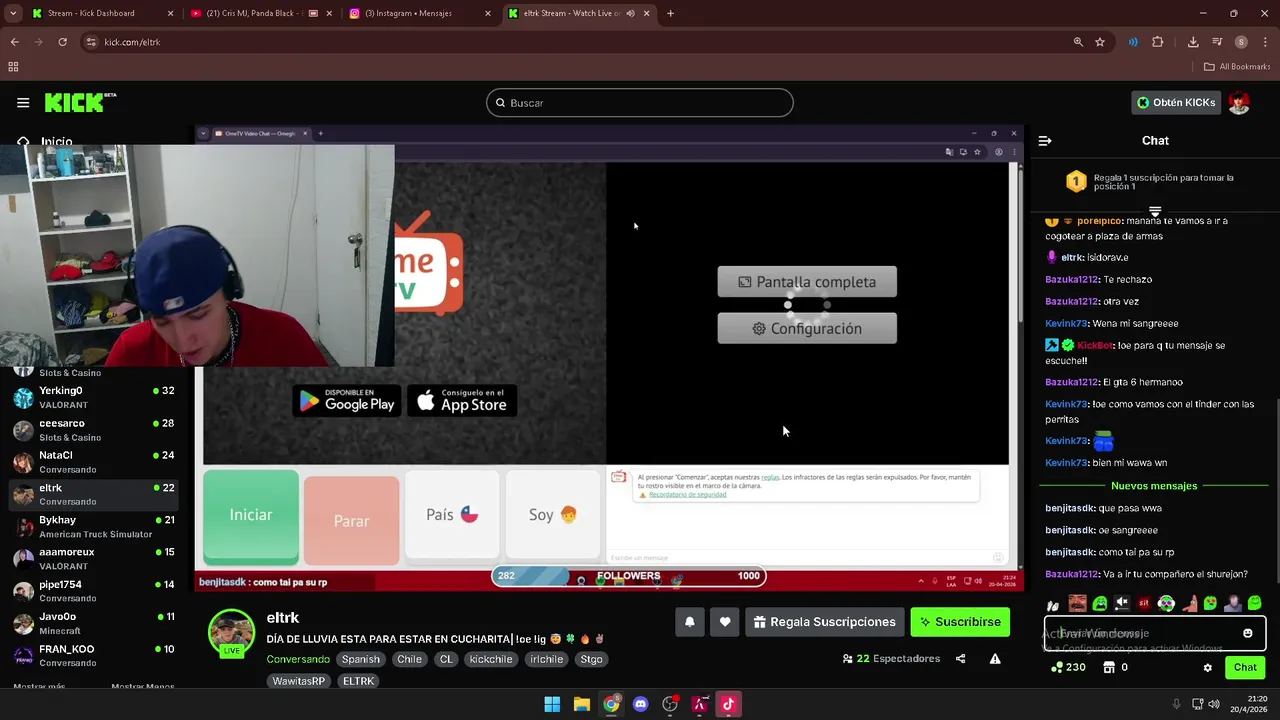Open the Kick hamburger menu
This screenshot has height=720, width=1280.
click(x=23, y=103)
